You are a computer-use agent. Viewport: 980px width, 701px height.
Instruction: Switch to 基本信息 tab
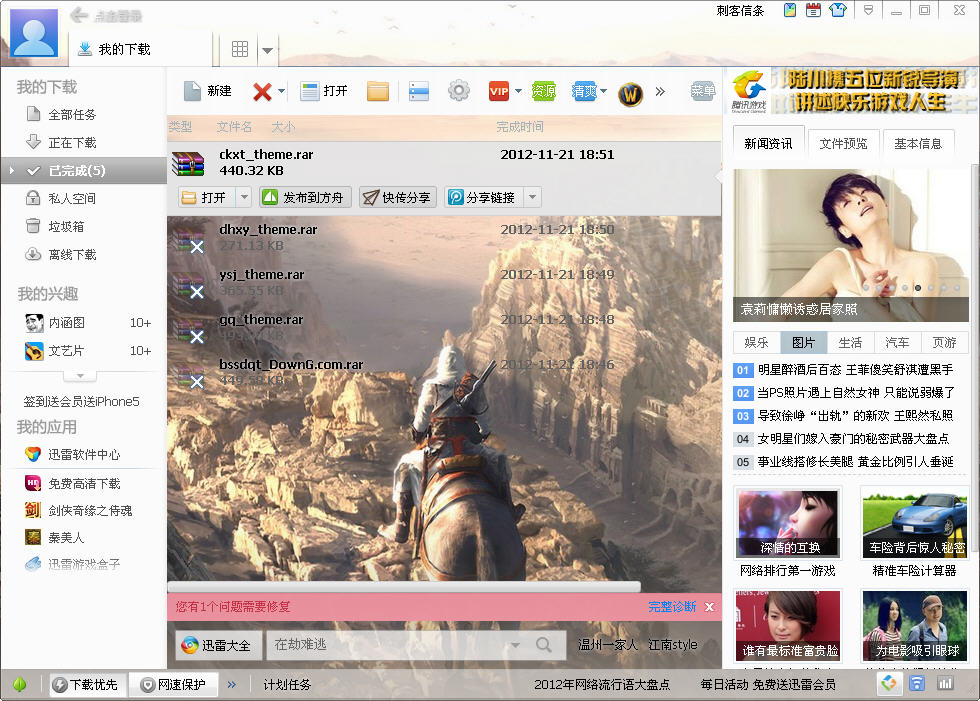(918, 144)
